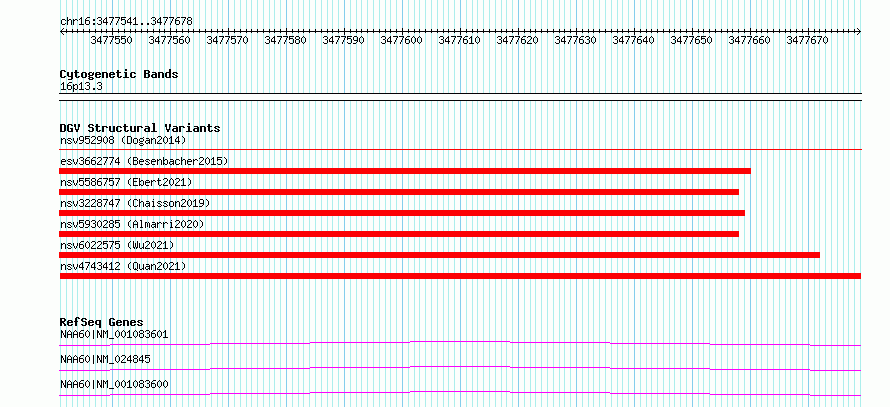Click the DGV Structural Variants track title
Screen dimensions: 890x407
(x=140, y=128)
